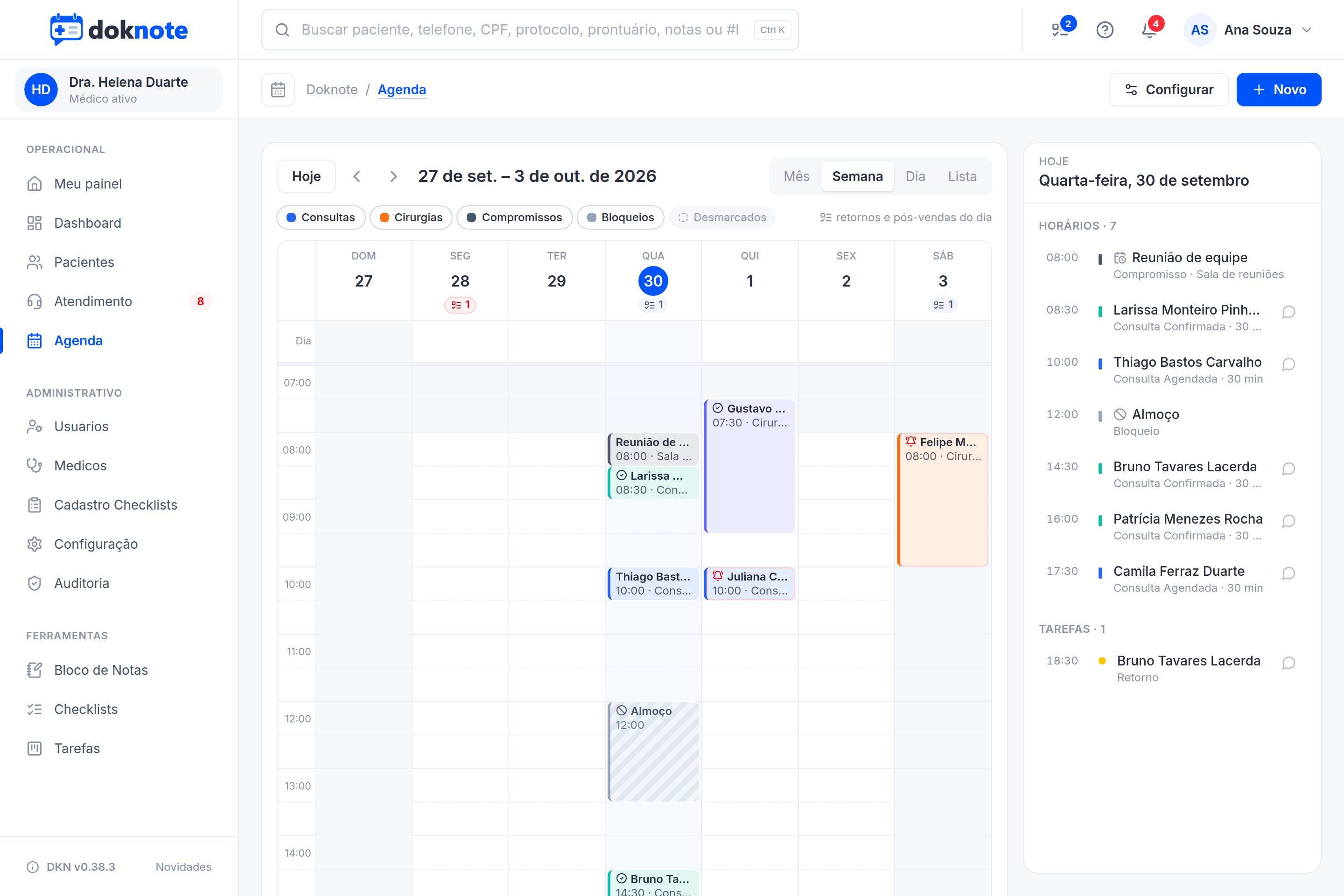Enable the Desmarcados filter chip
1344x896 pixels.
(x=722, y=218)
